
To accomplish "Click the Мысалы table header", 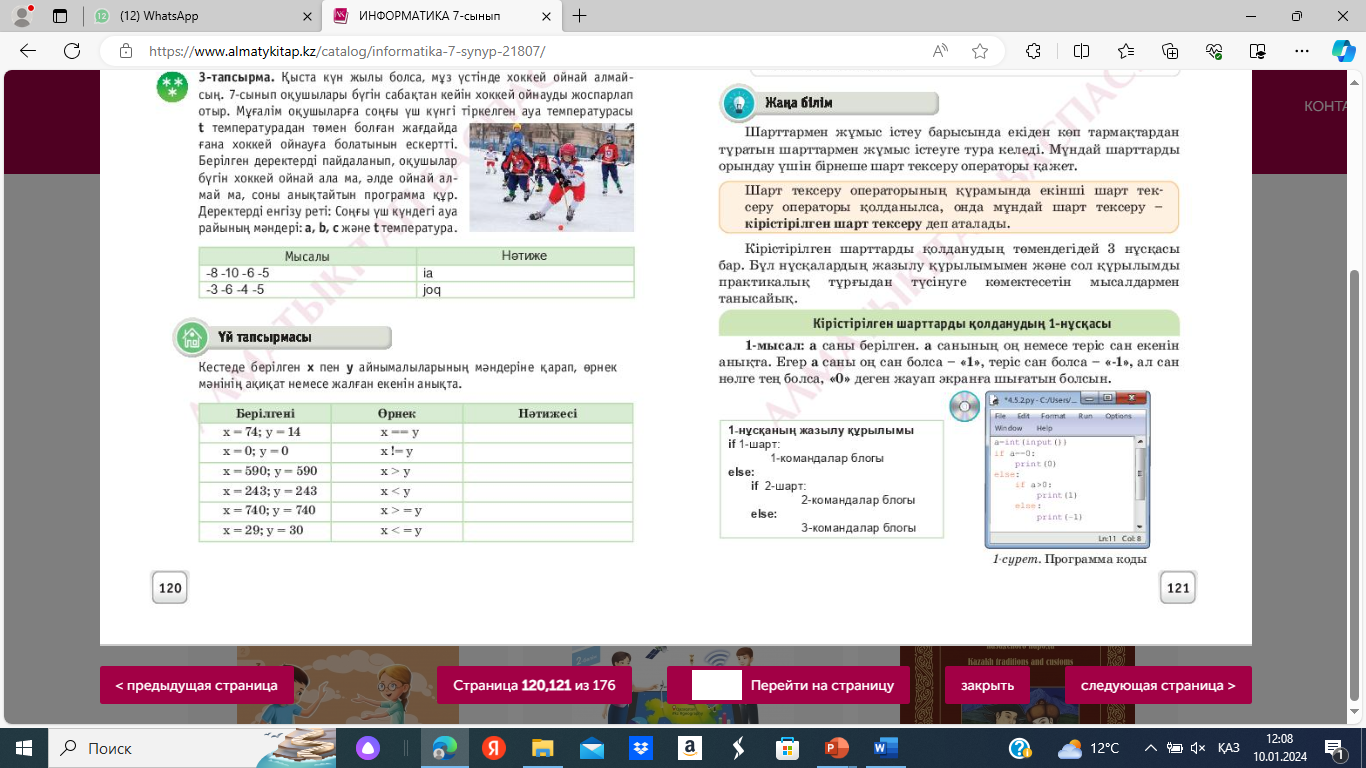I will (307, 256).
